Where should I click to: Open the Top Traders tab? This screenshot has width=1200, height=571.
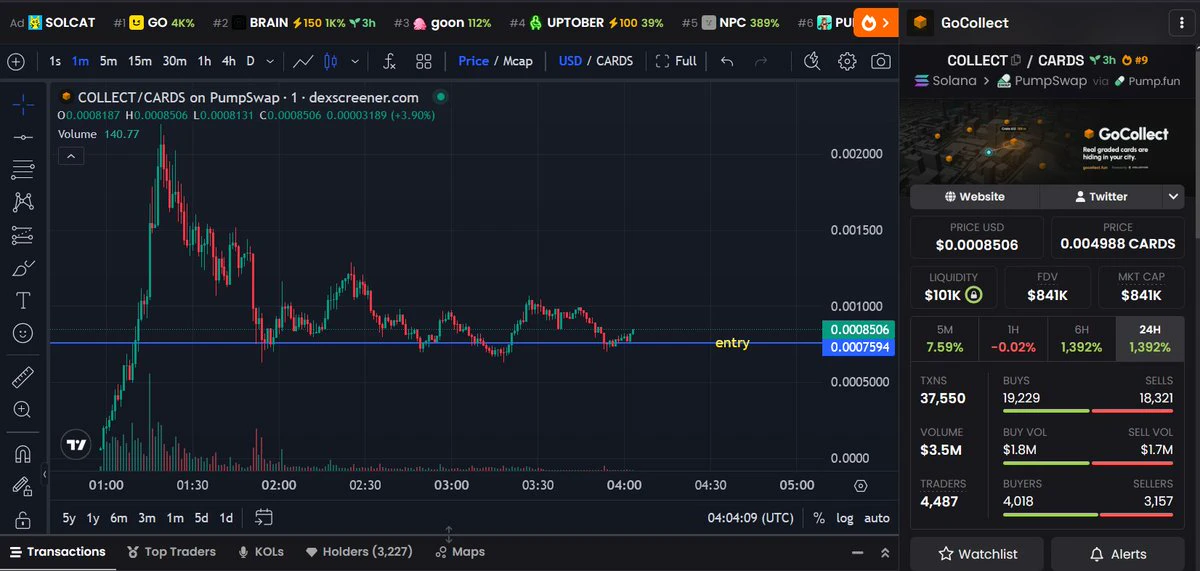click(172, 552)
